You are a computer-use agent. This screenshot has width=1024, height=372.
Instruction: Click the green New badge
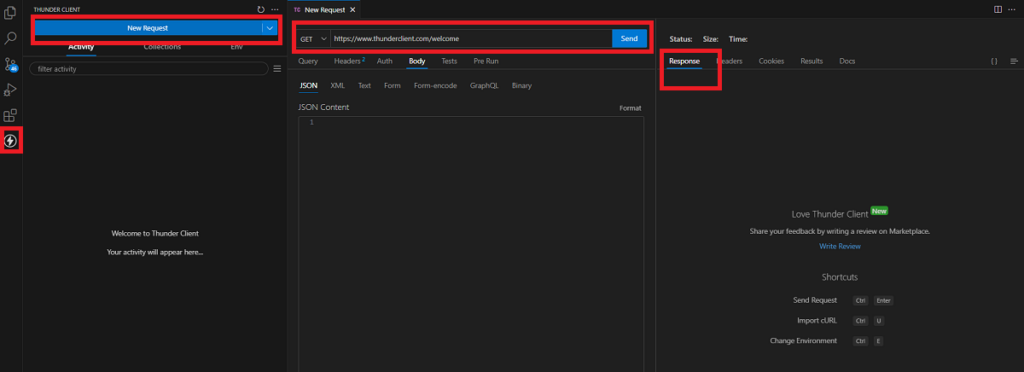(879, 211)
